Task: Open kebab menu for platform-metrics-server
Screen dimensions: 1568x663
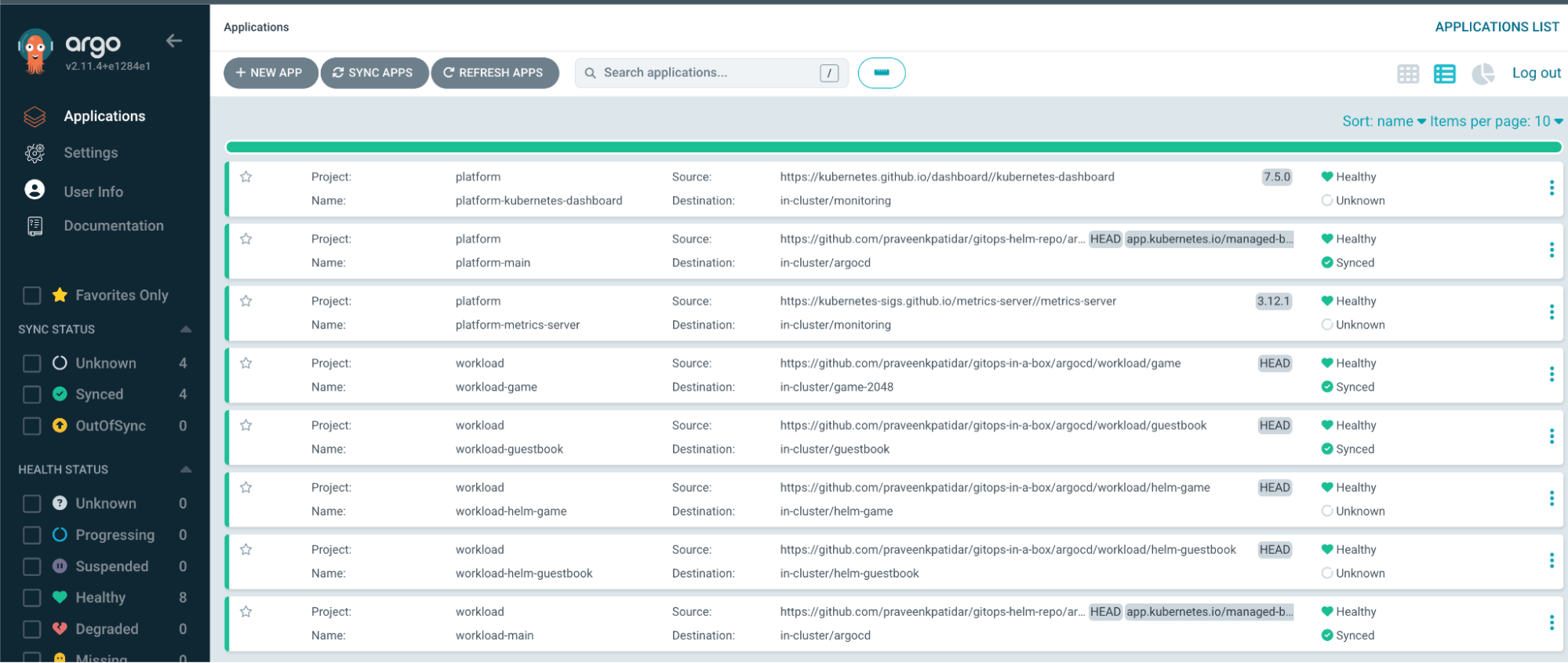Action: pyautogui.click(x=1552, y=311)
